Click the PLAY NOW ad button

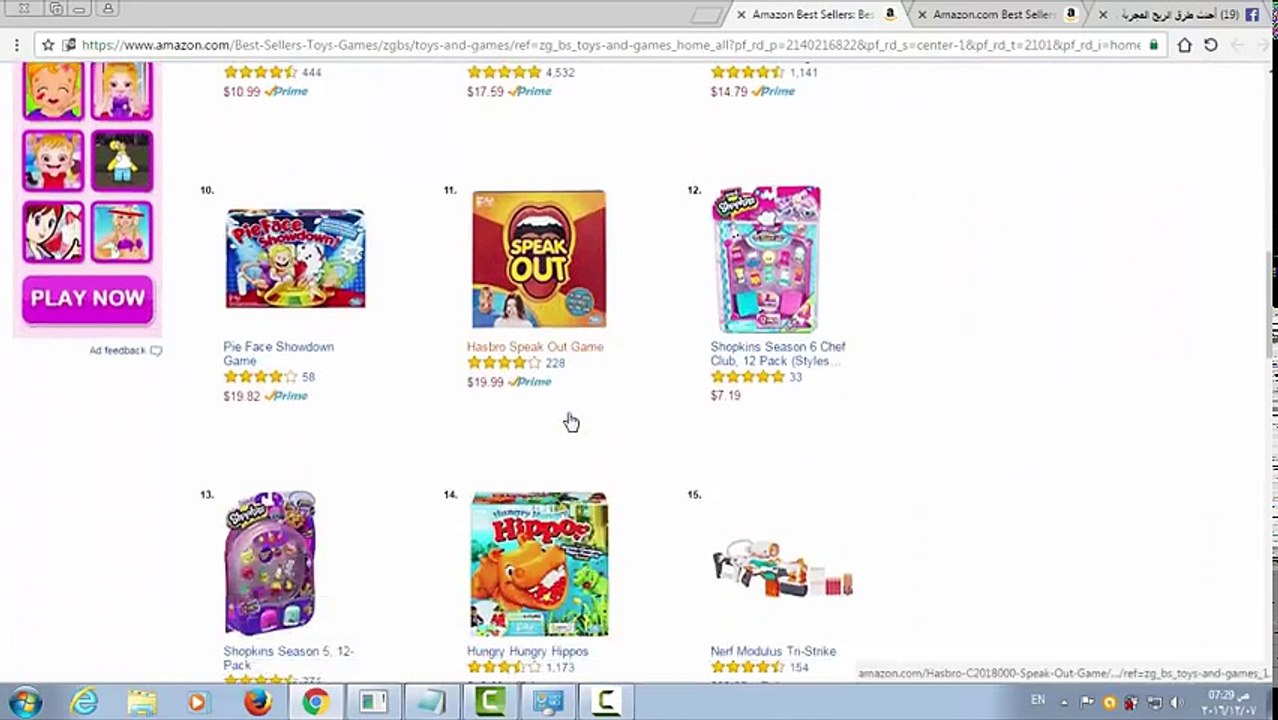point(87,299)
